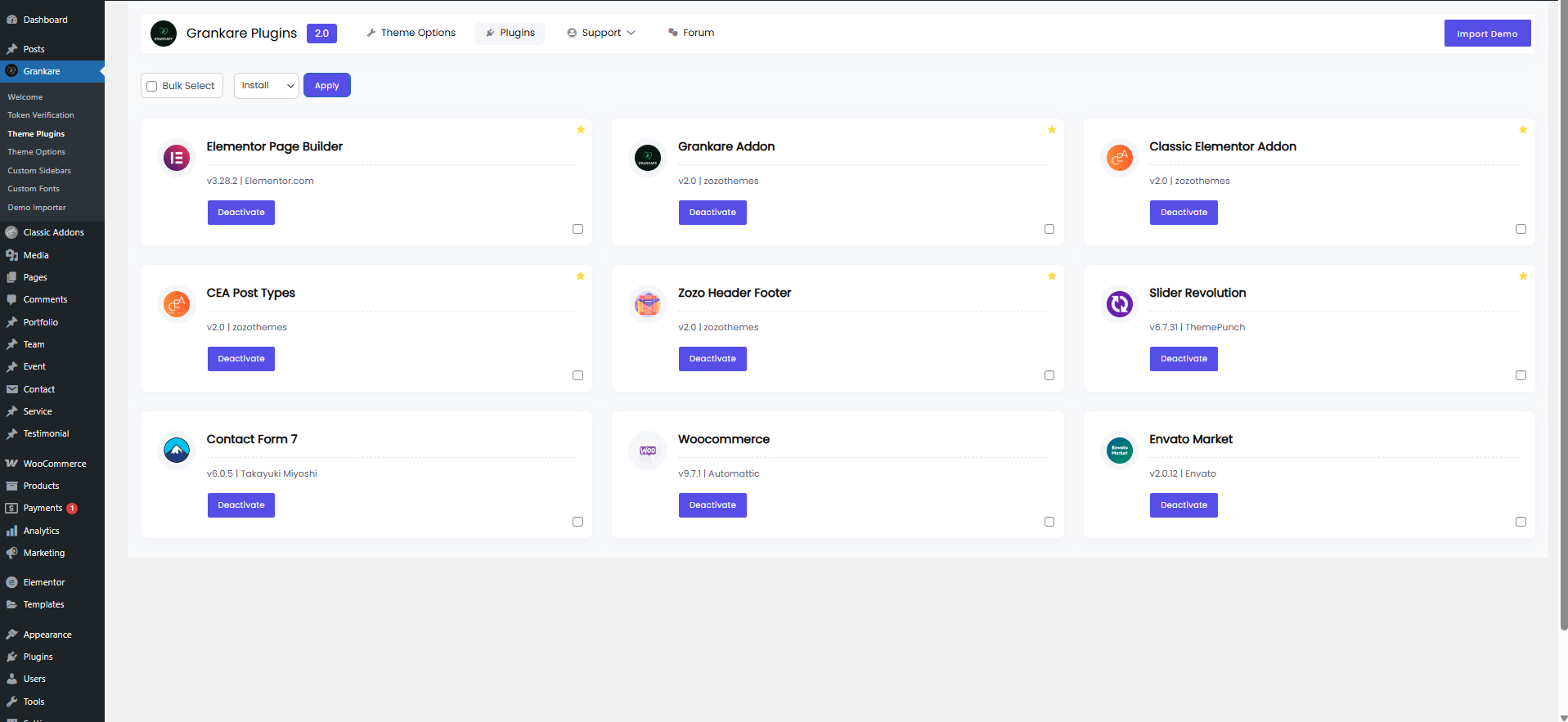1568x722 pixels.
Task: Click the Contact Form 7 plugin icon
Action: (177, 451)
